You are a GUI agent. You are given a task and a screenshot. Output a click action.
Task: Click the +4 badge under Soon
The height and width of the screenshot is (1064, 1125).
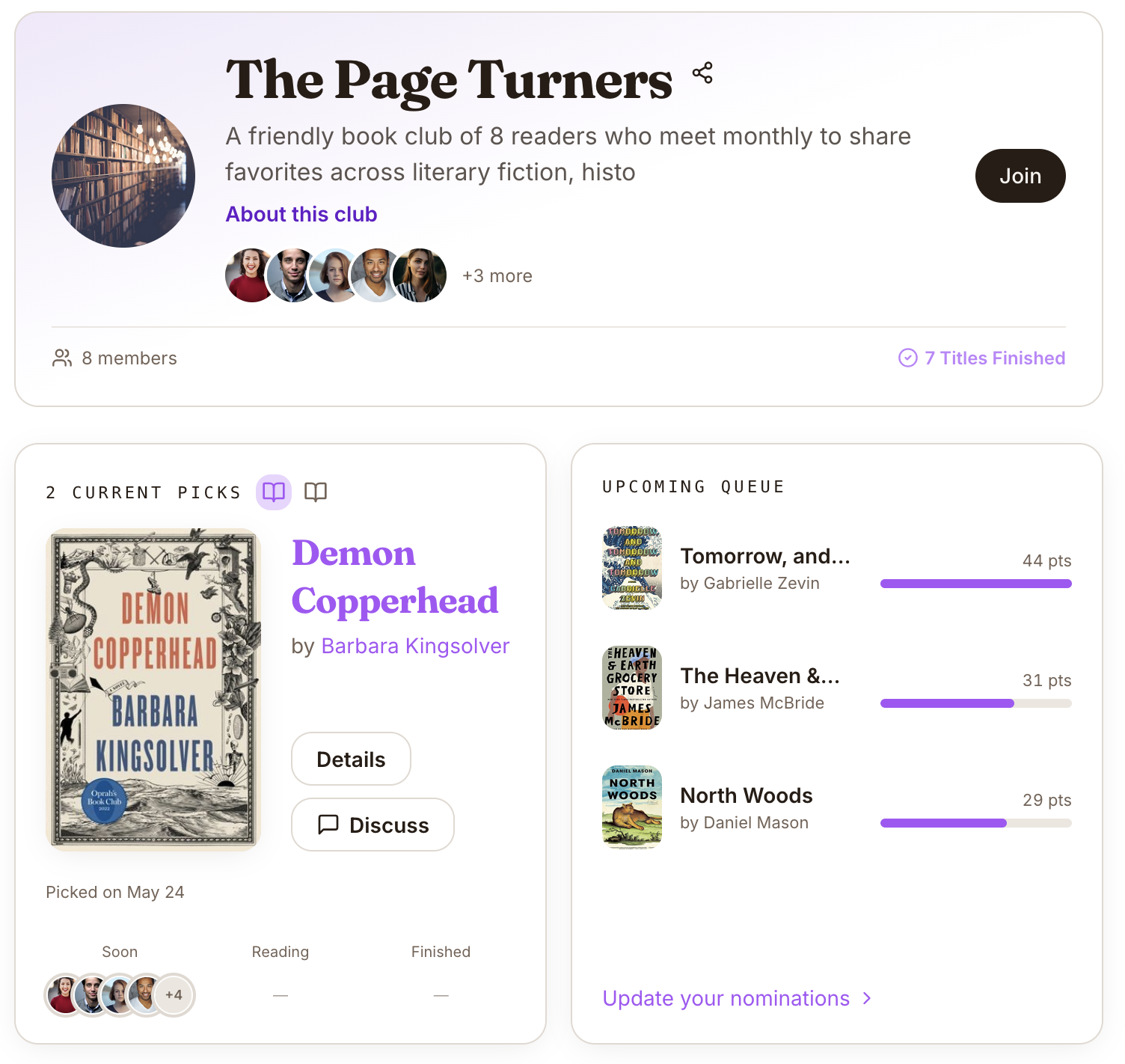(x=174, y=995)
